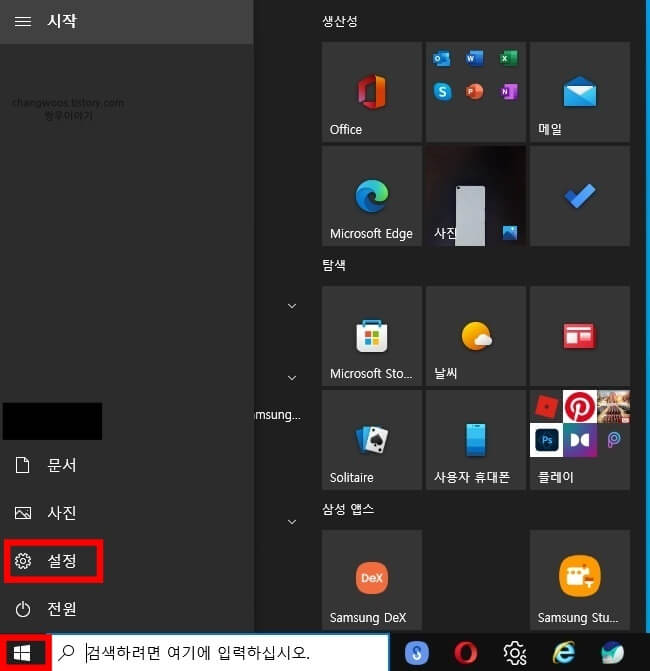The image size is (650, 671).
Task: Click the Windows Start button
Action: (x=22, y=653)
